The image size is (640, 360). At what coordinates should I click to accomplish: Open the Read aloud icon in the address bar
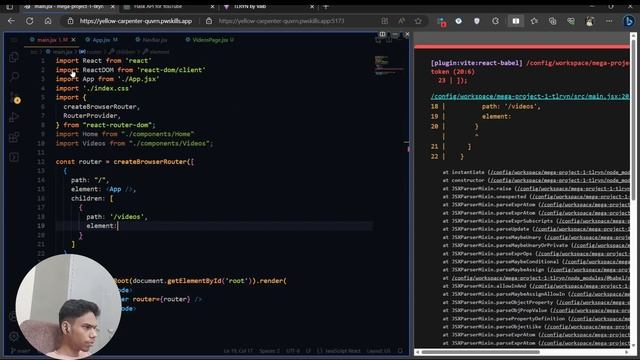402,21
